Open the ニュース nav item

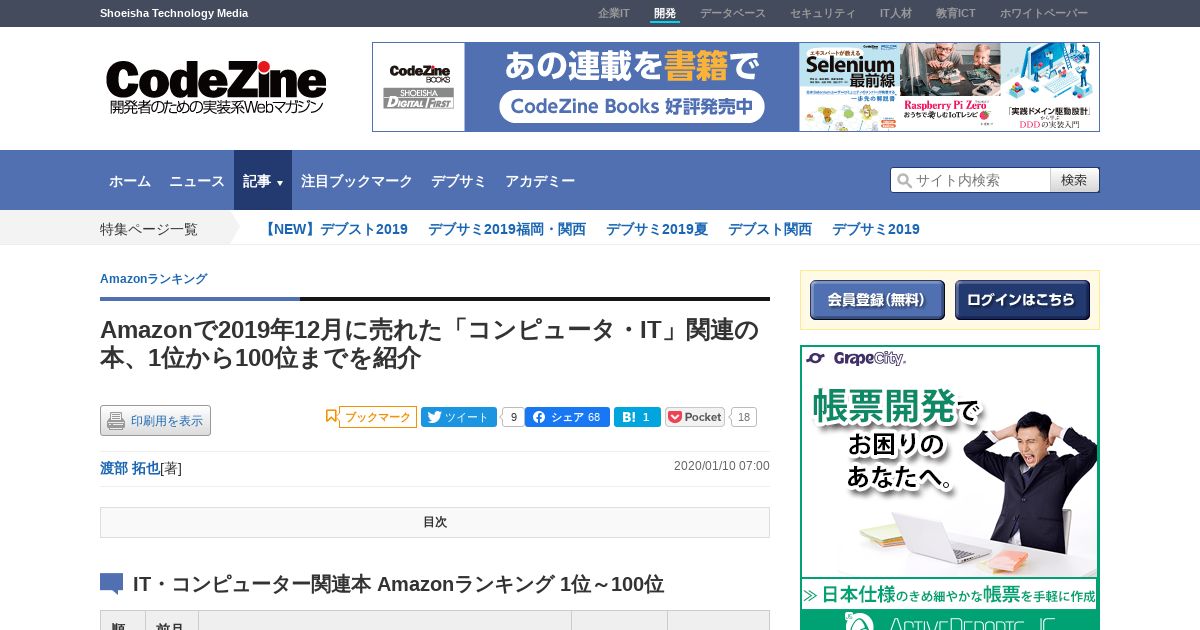[x=197, y=181]
